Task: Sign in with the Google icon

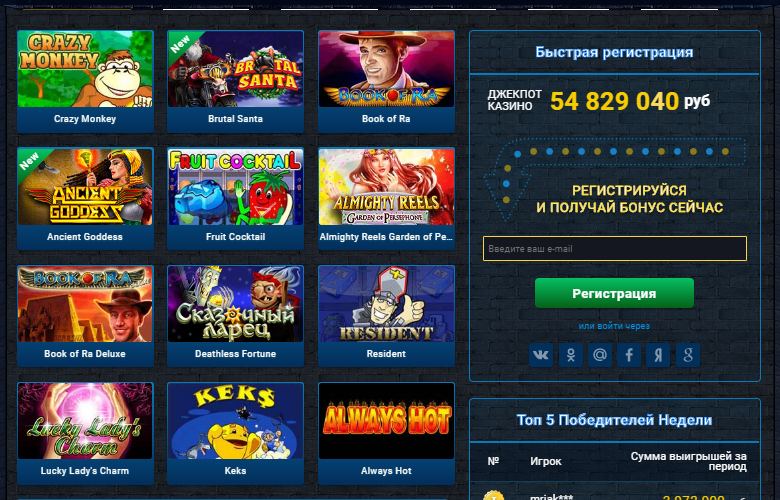Action: pyautogui.click(x=688, y=355)
